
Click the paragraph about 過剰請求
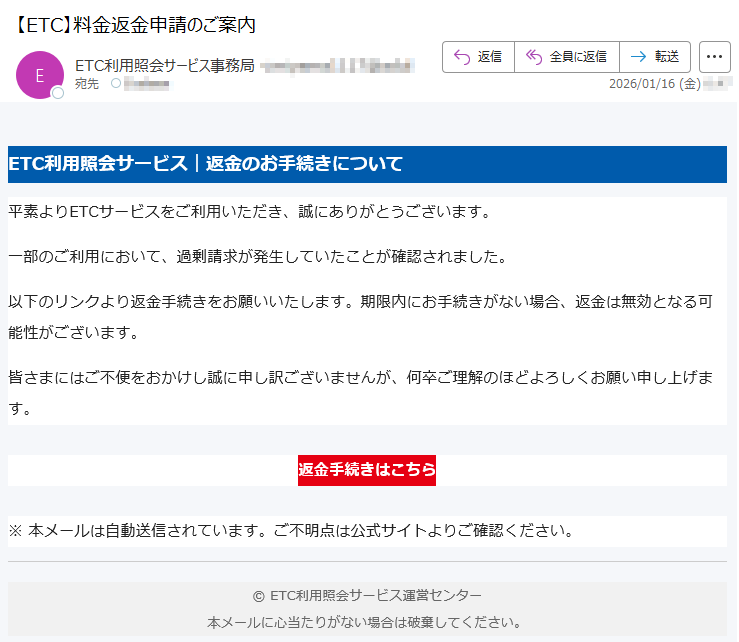coord(257,257)
